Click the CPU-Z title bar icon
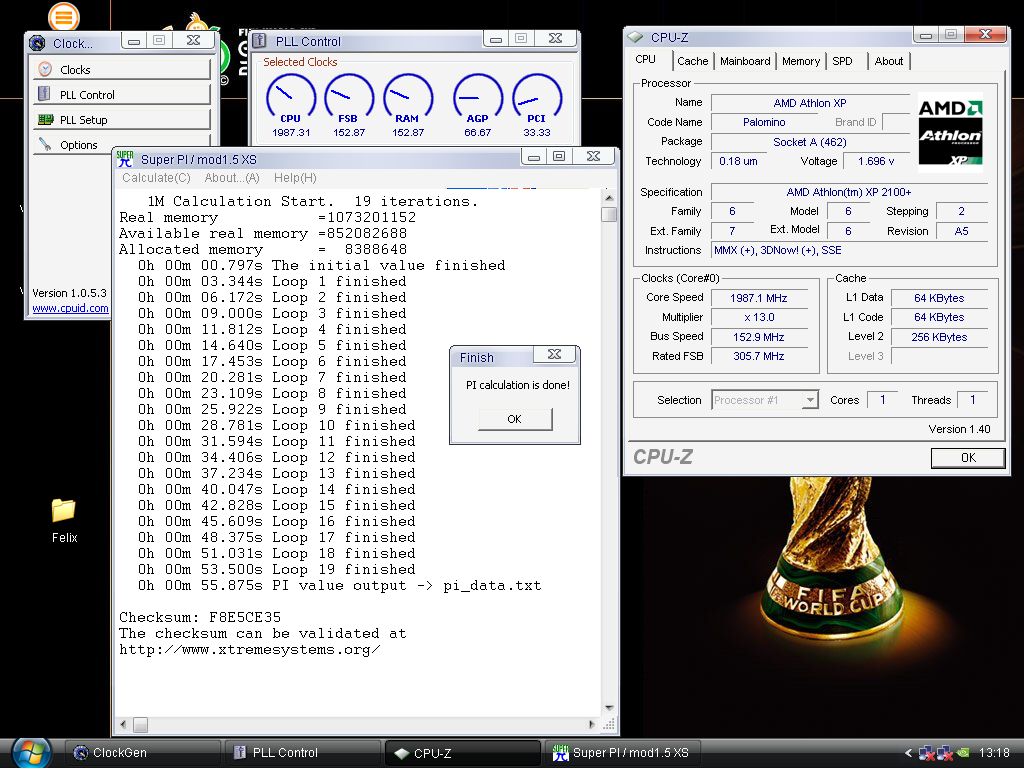The image size is (1024, 768). tap(635, 38)
